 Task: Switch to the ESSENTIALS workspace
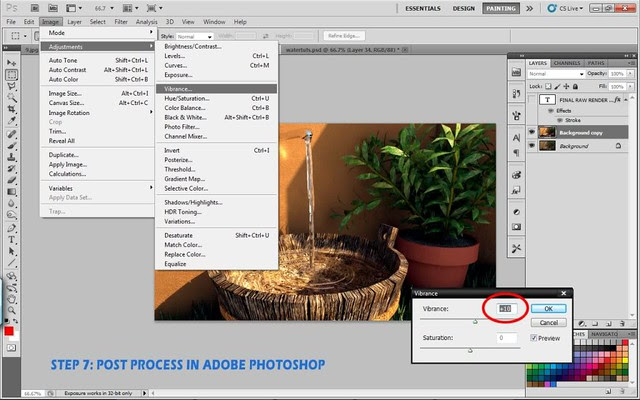coord(422,8)
